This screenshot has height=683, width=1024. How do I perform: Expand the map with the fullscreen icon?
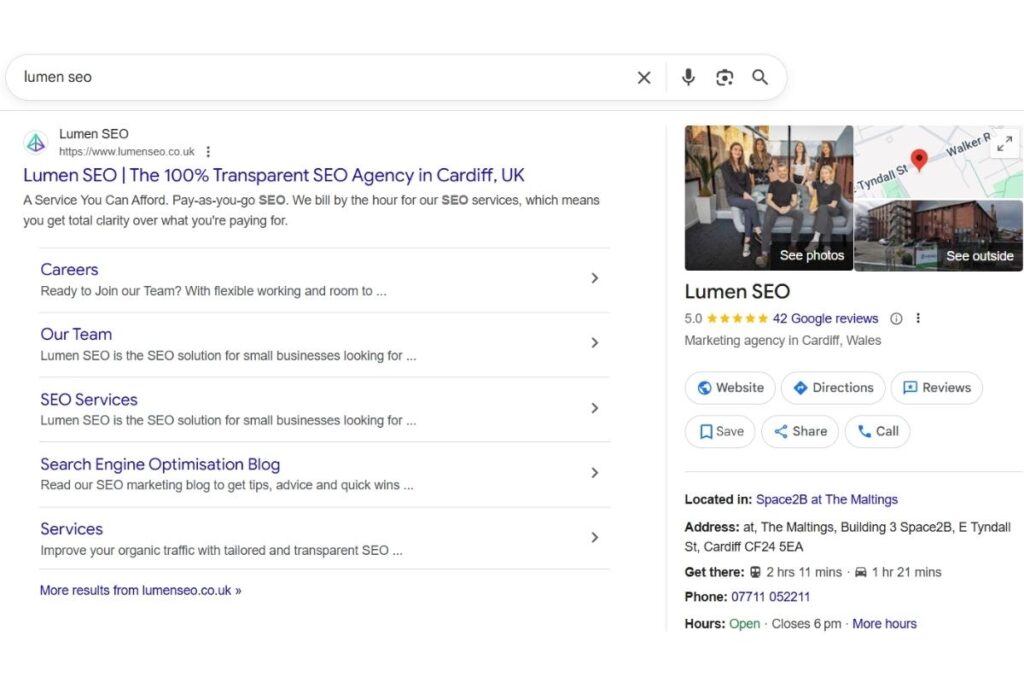click(1004, 143)
